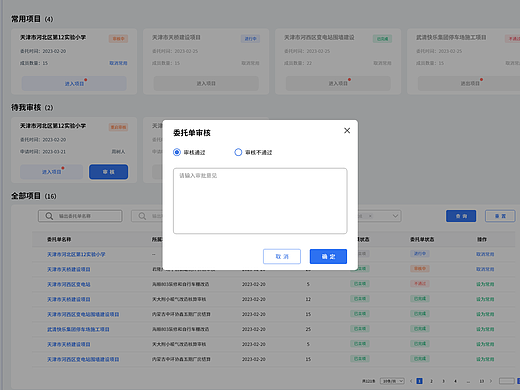
Task: Open the 武清快乐集团停车场施工项目 table link
Action: tap(78, 329)
